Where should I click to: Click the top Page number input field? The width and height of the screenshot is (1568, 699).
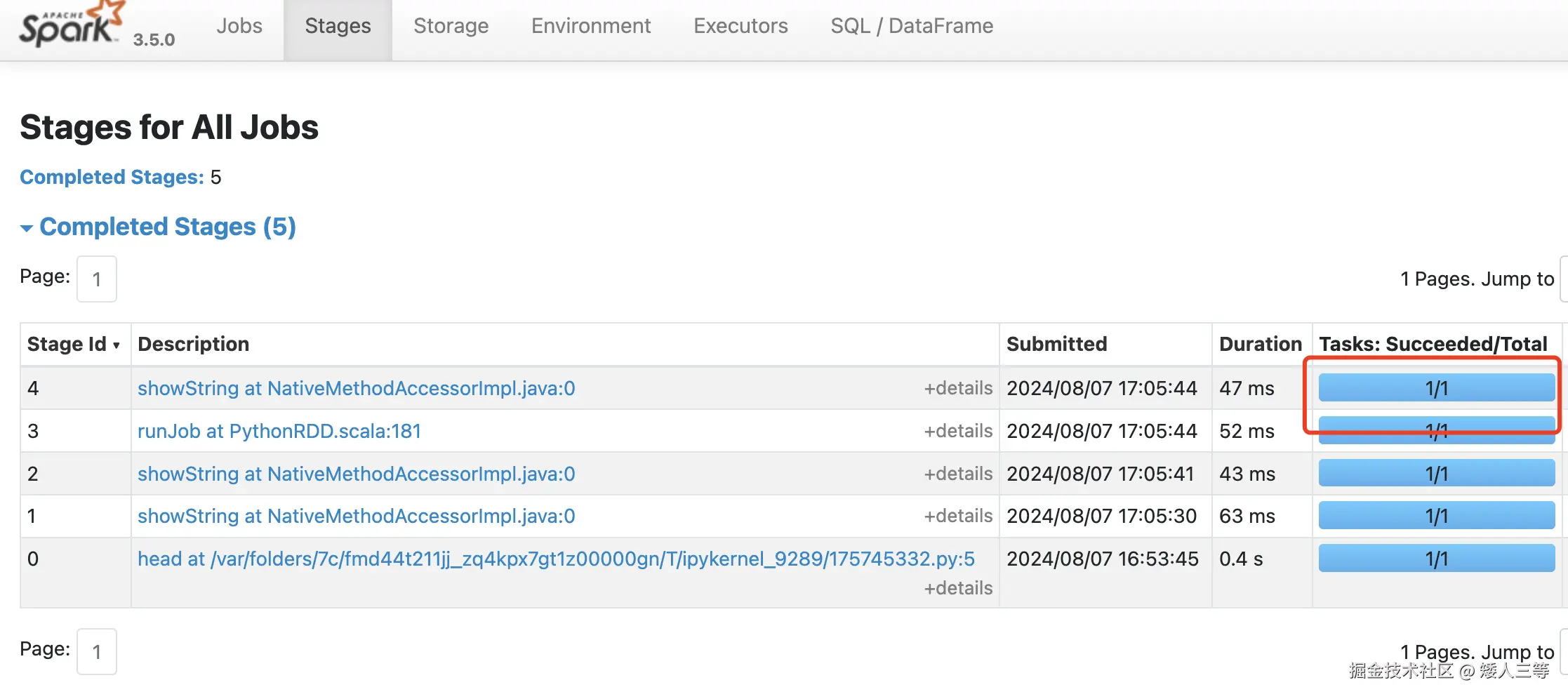coord(97,279)
